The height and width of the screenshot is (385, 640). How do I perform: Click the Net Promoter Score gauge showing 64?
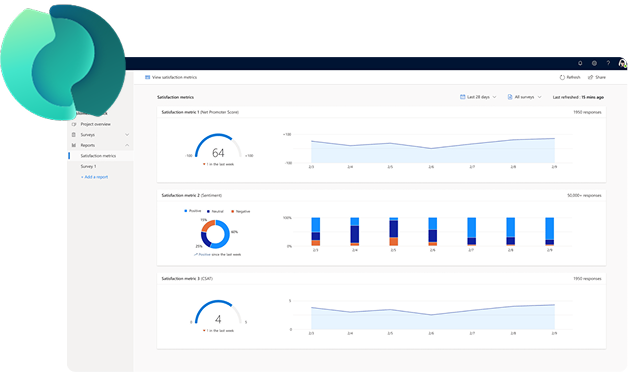pos(218,146)
